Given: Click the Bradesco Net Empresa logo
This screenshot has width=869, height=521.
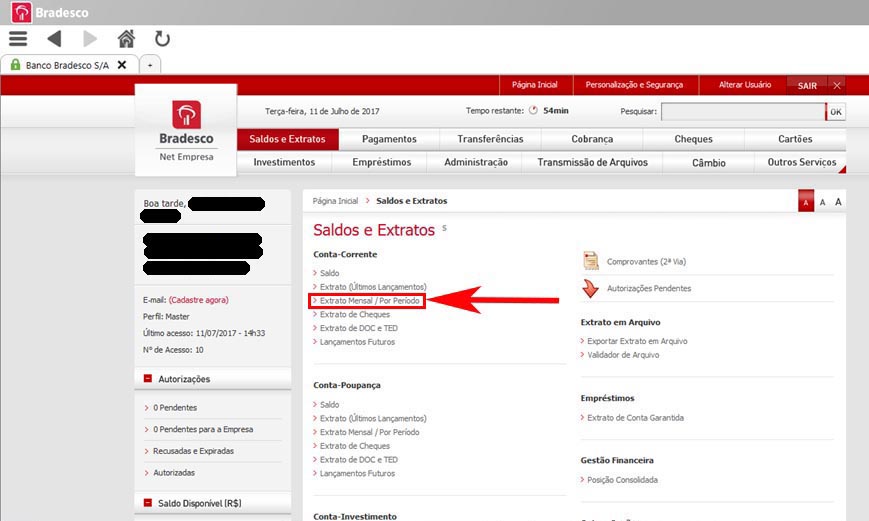Looking at the screenshot, I should point(186,130).
